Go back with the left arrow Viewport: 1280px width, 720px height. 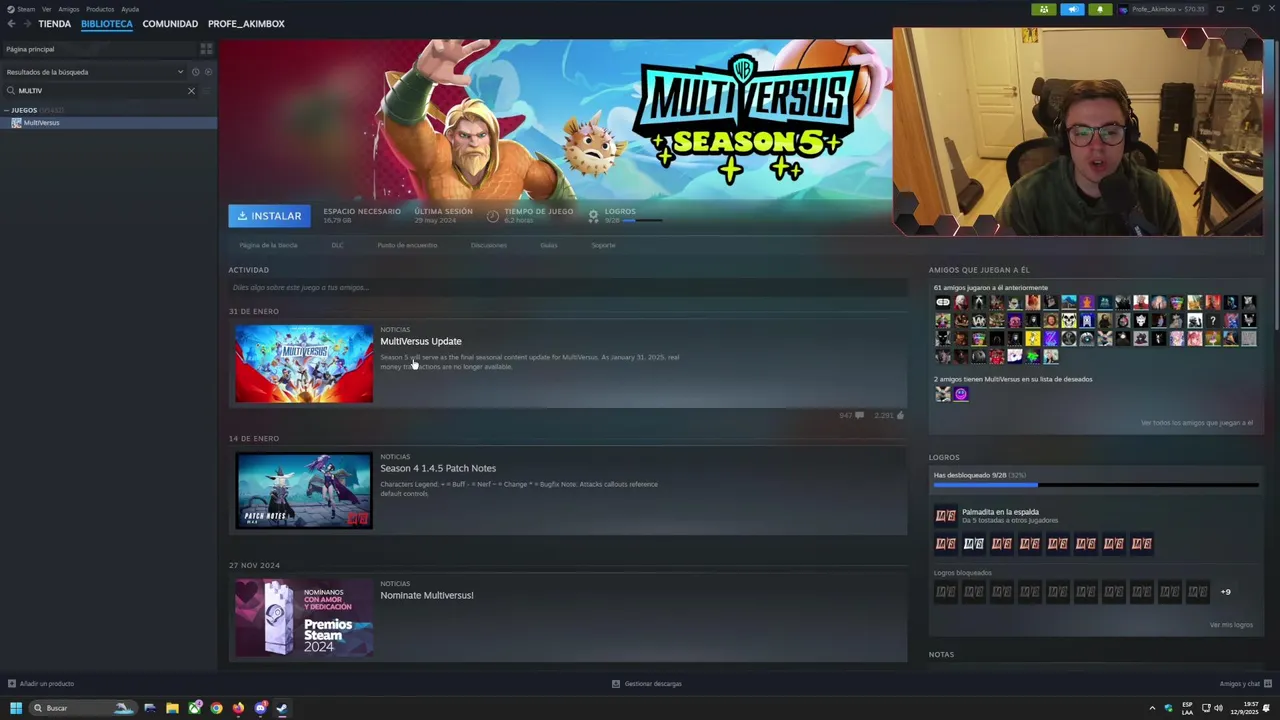tap(11, 24)
